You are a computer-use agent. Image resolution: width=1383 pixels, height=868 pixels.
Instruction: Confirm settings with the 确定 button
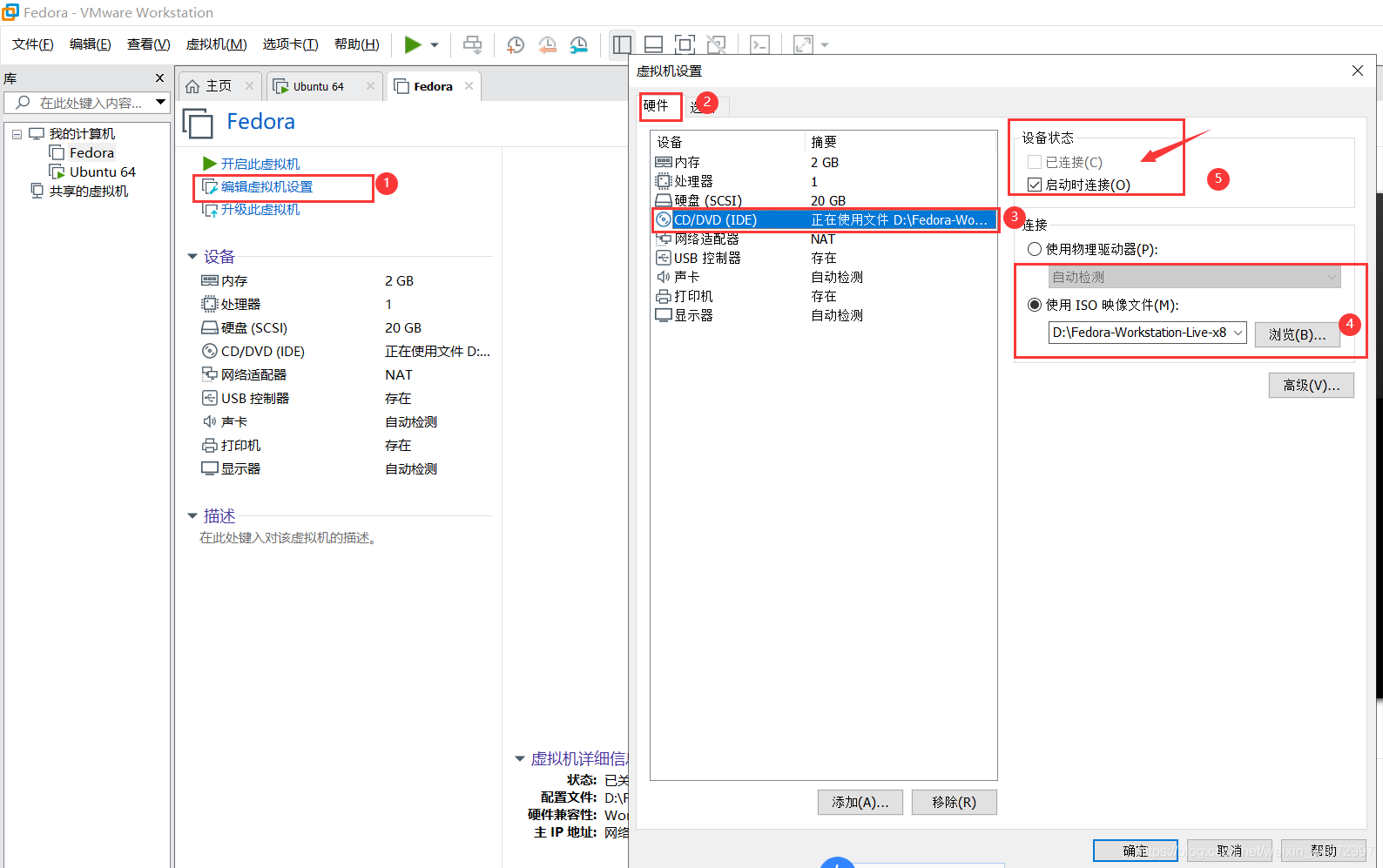click(x=1135, y=851)
